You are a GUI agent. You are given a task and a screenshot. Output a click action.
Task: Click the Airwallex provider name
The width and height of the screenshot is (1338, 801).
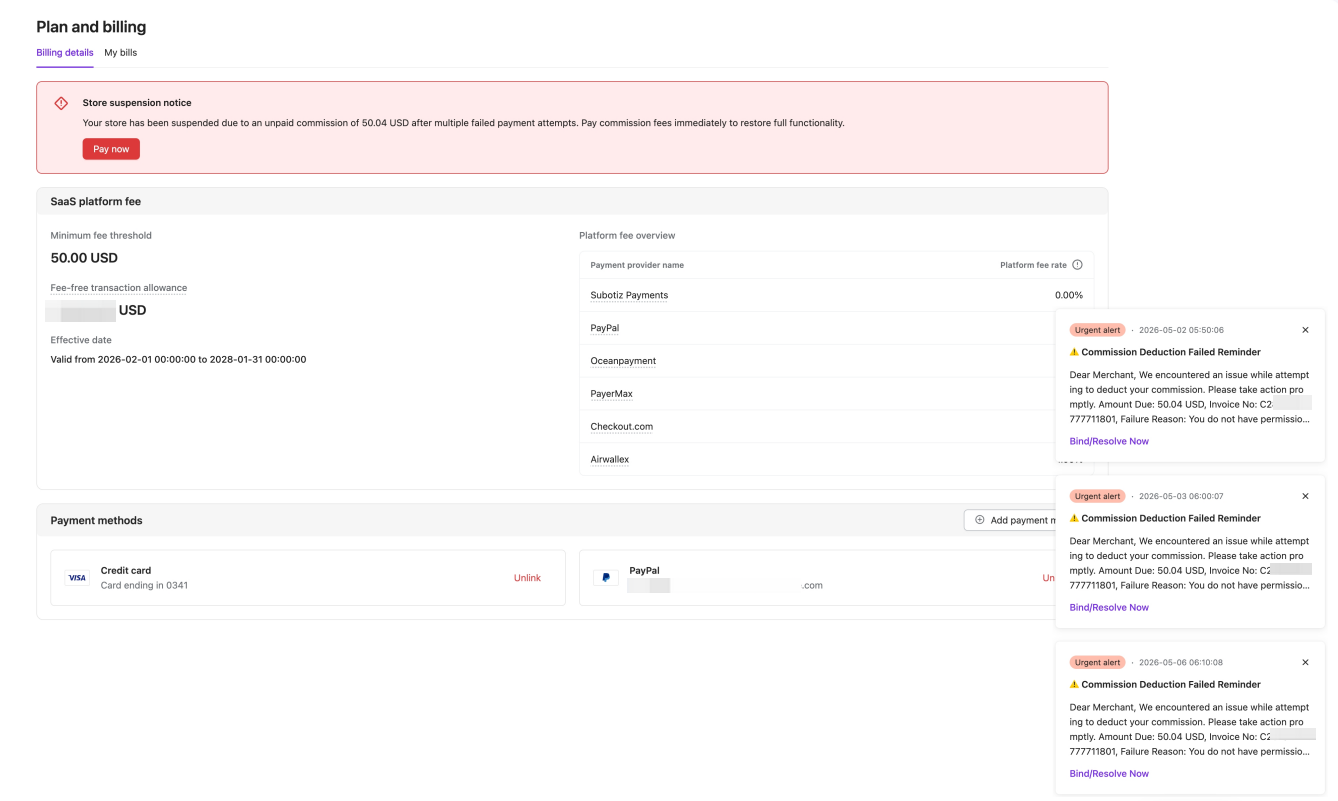point(610,459)
